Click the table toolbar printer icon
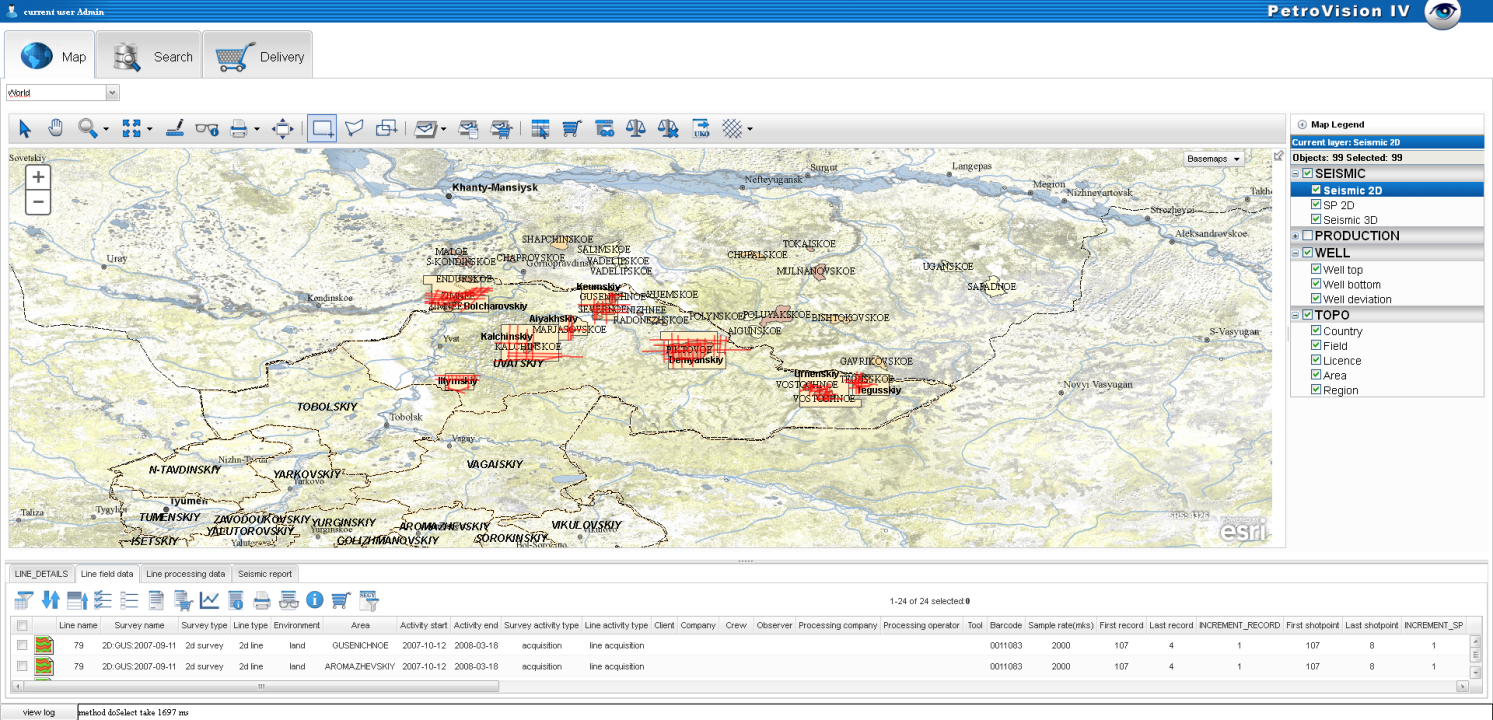This screenshot has width=1493, height=720. click(x=262, y=600)
